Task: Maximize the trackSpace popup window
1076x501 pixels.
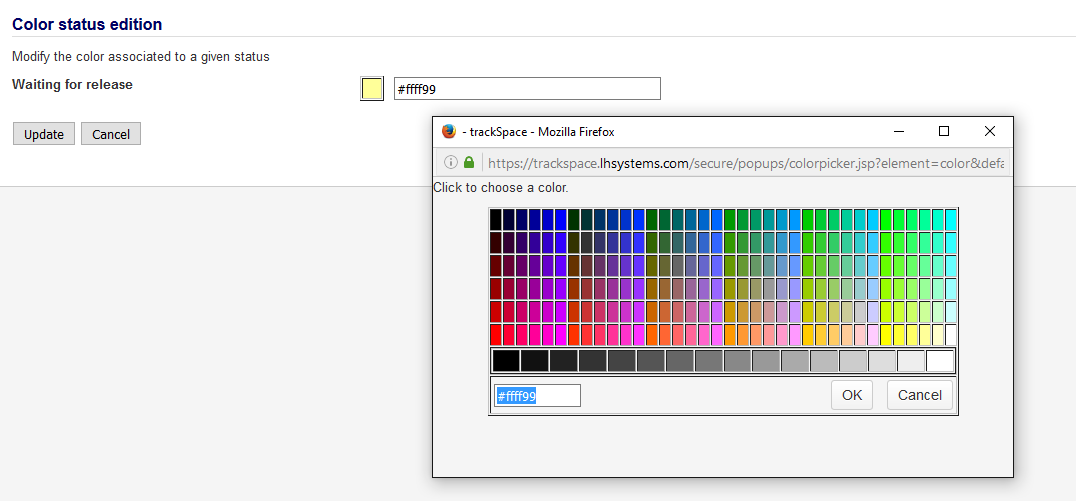Action: 944,131
